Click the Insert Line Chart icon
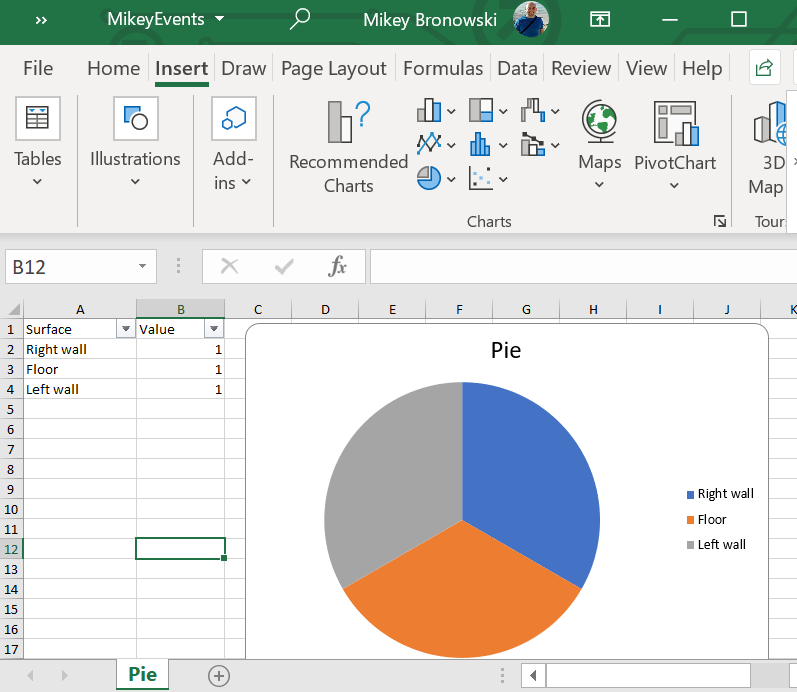 pos(429,144)
